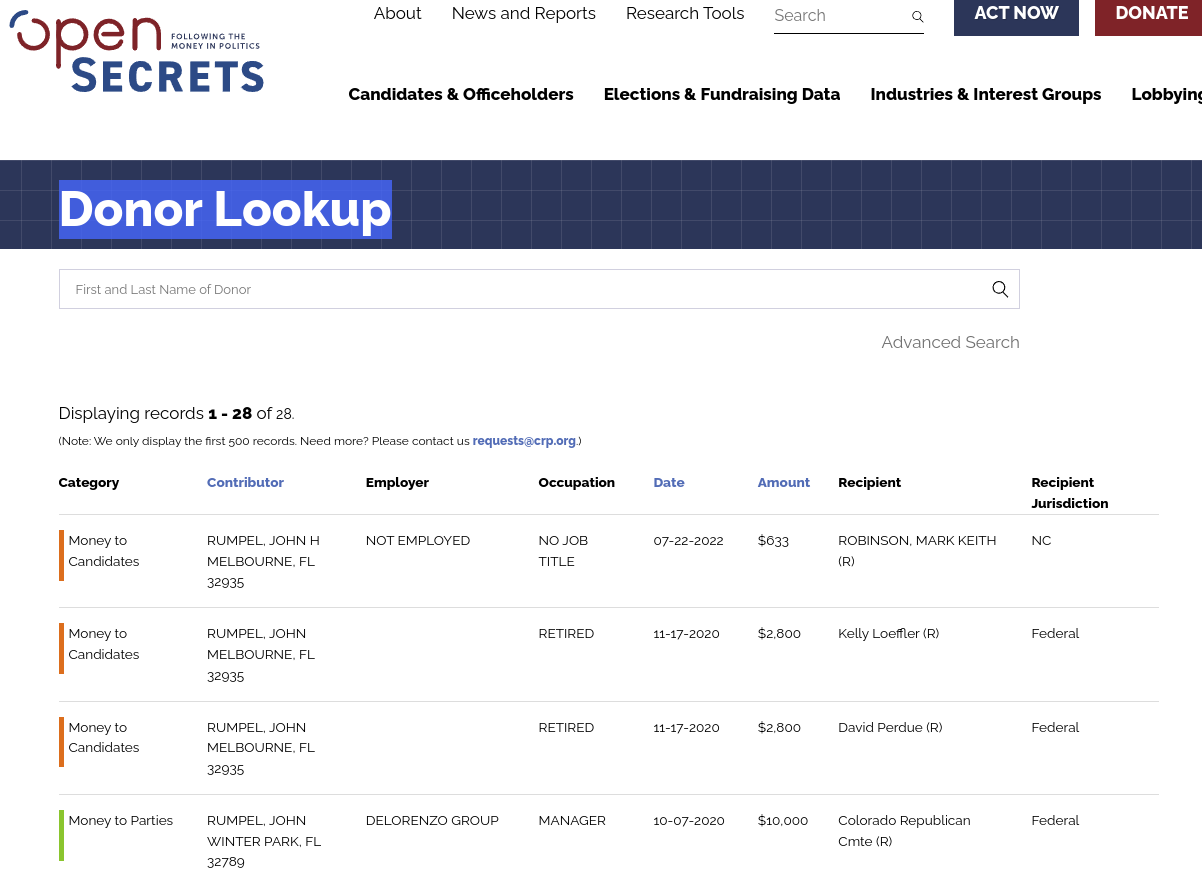Click the OpenSecrets logo
The height and width of the screenshot is (874, 1202).
136,52
